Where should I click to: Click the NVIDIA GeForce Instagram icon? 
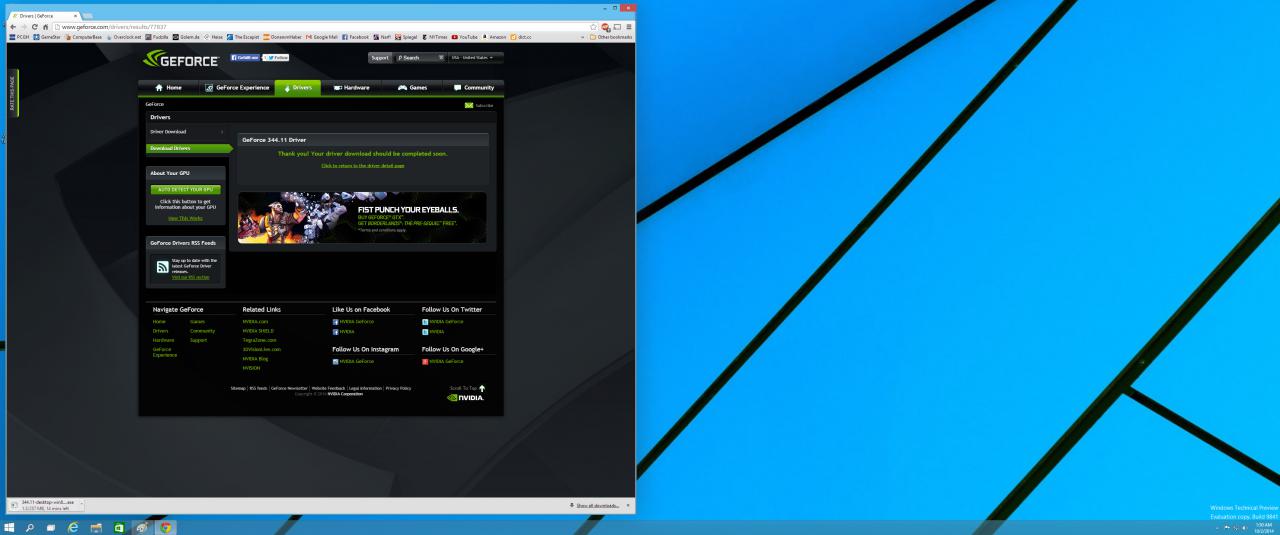(335, 361)
